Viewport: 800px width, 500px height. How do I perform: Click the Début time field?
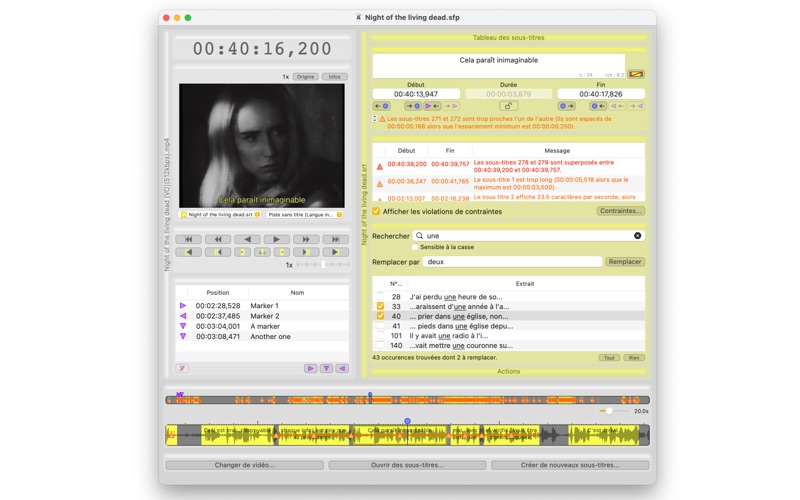point(416,94)
